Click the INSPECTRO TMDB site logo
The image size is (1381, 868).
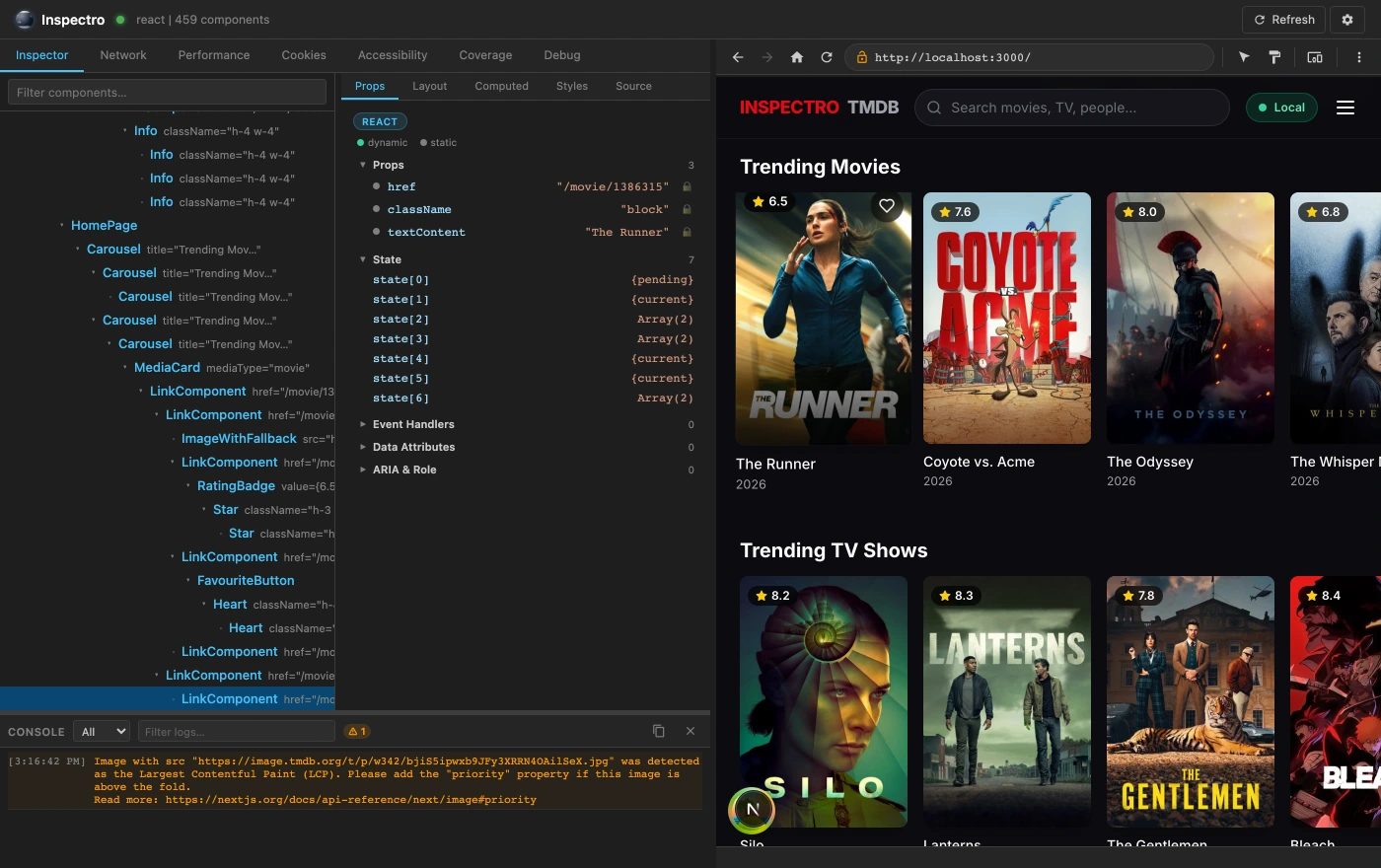(x=819, y=108)
